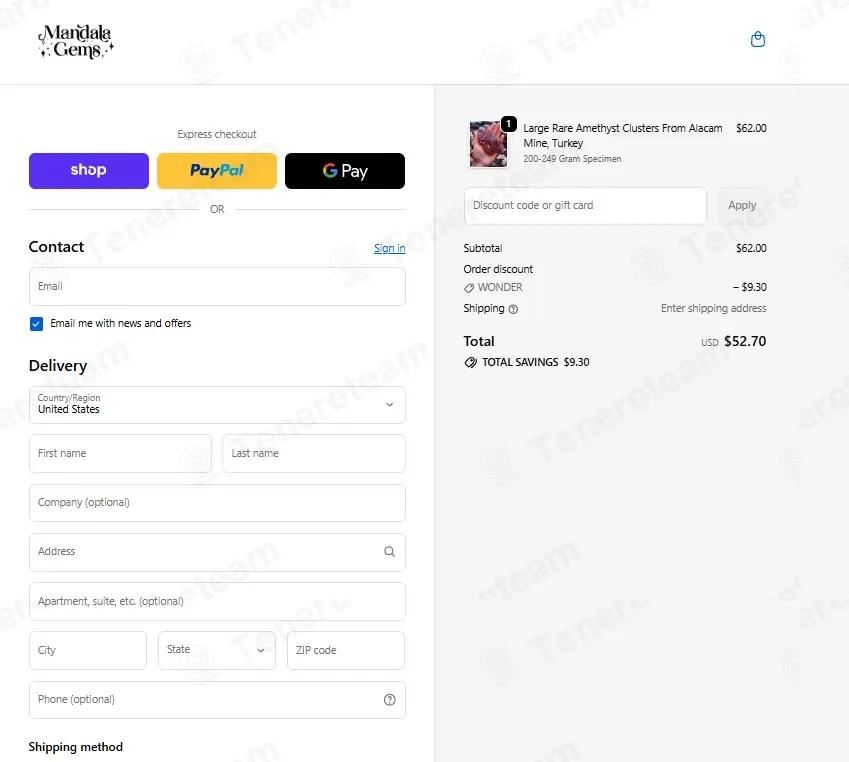Click the Discount code or gift card field
849x762 pixels.
pyautogui.click(x=585, y=206)
